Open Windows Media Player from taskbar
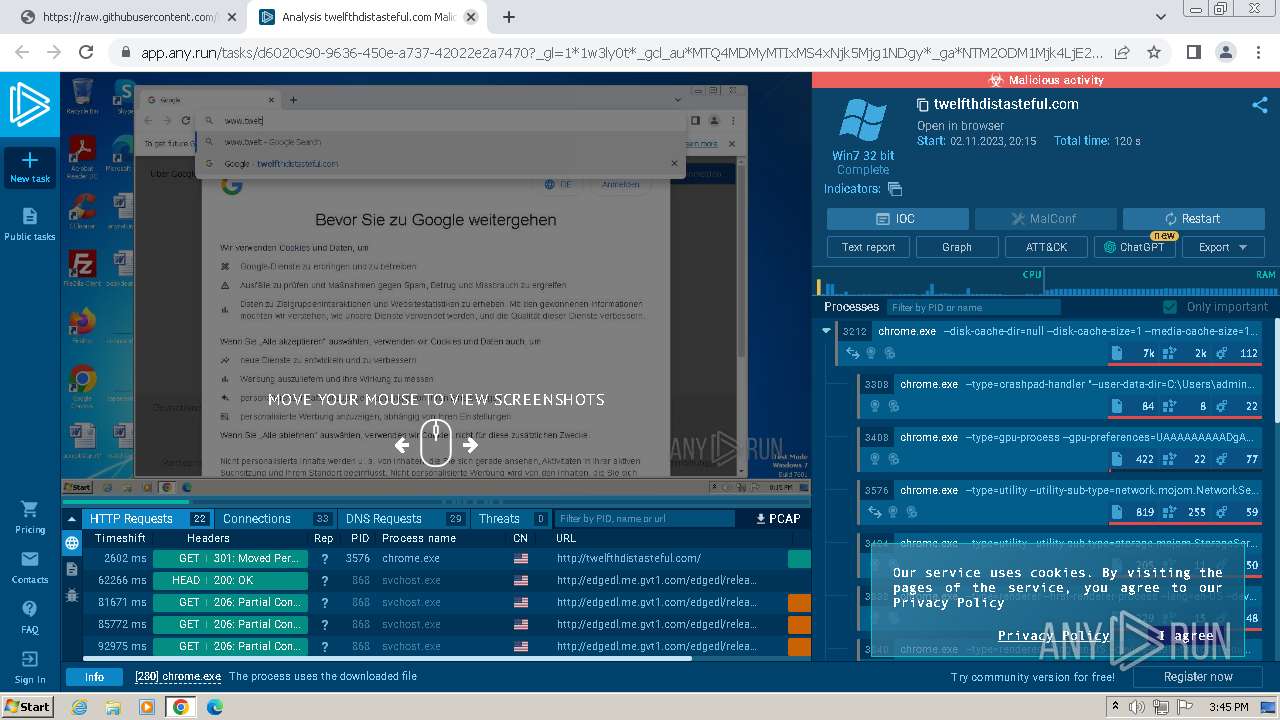Image resolution: width=1280 pixels, height=720 pixels. (147, 707)
